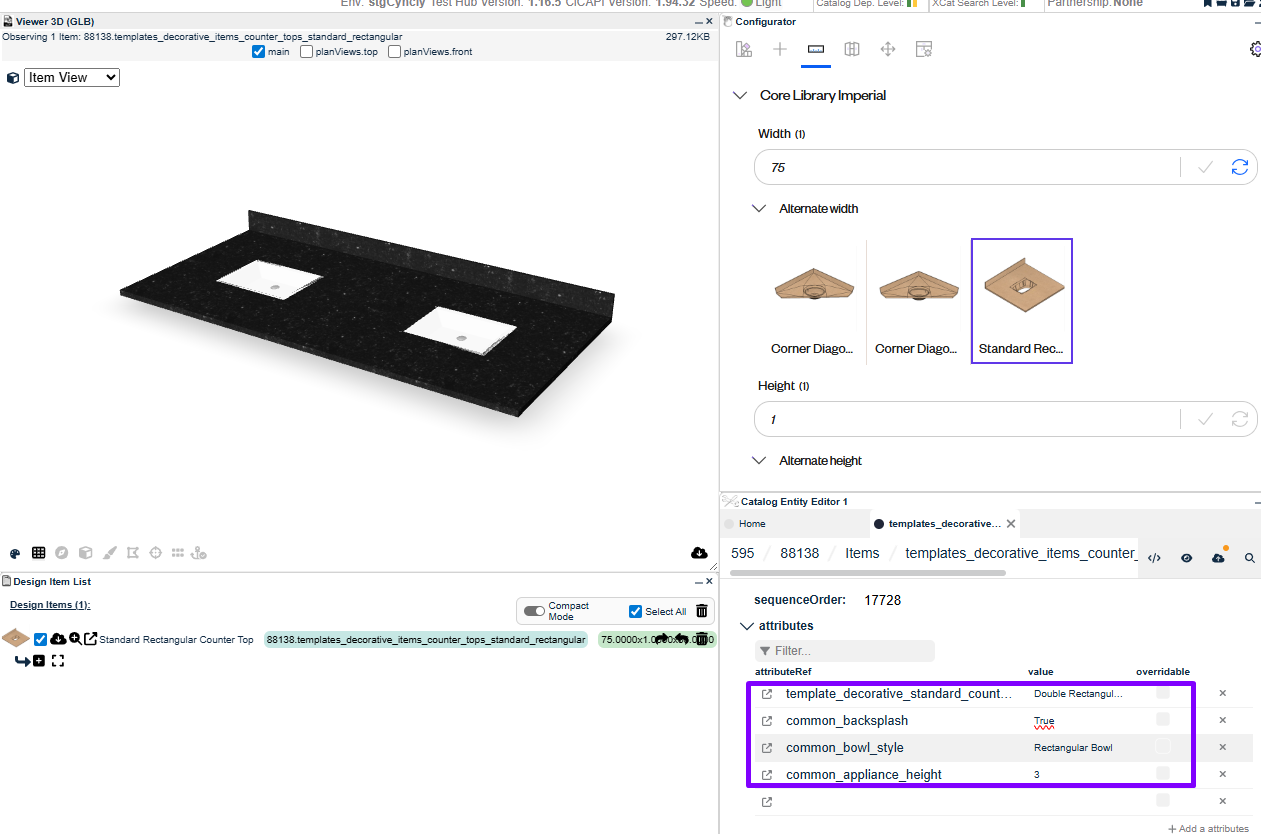Viewport: 1261px width, 834px height.
Task: Click the cloud upload icon in the Entity Editor
Action: click(x=1218, y=558)
